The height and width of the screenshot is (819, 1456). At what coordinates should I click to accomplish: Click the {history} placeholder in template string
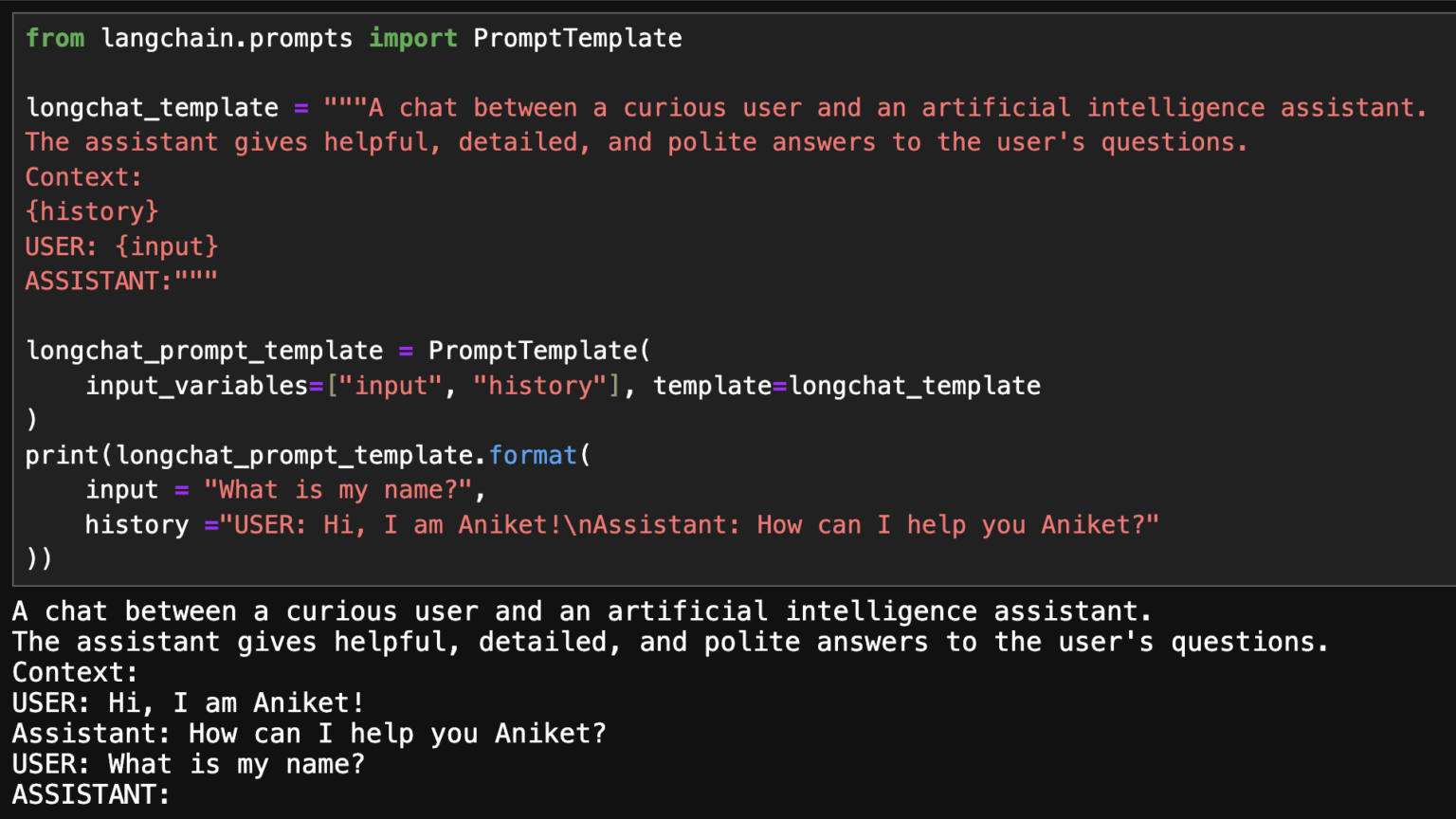pos(92,211)
